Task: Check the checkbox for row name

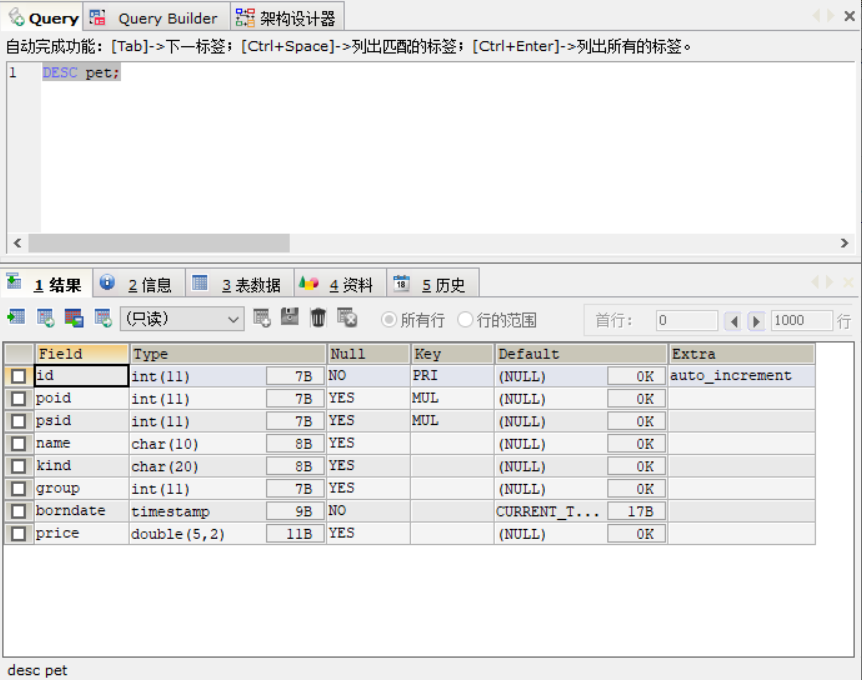Action: click(x=18, y=444)
